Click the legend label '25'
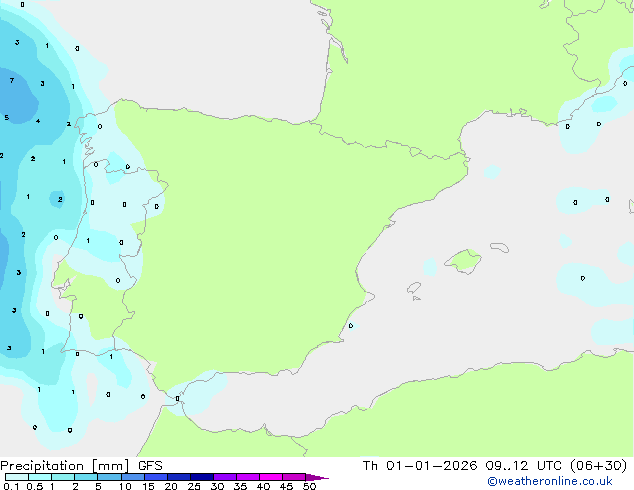Image resolution: width=634 pixels, height=490 pixels. pos(194,486)
